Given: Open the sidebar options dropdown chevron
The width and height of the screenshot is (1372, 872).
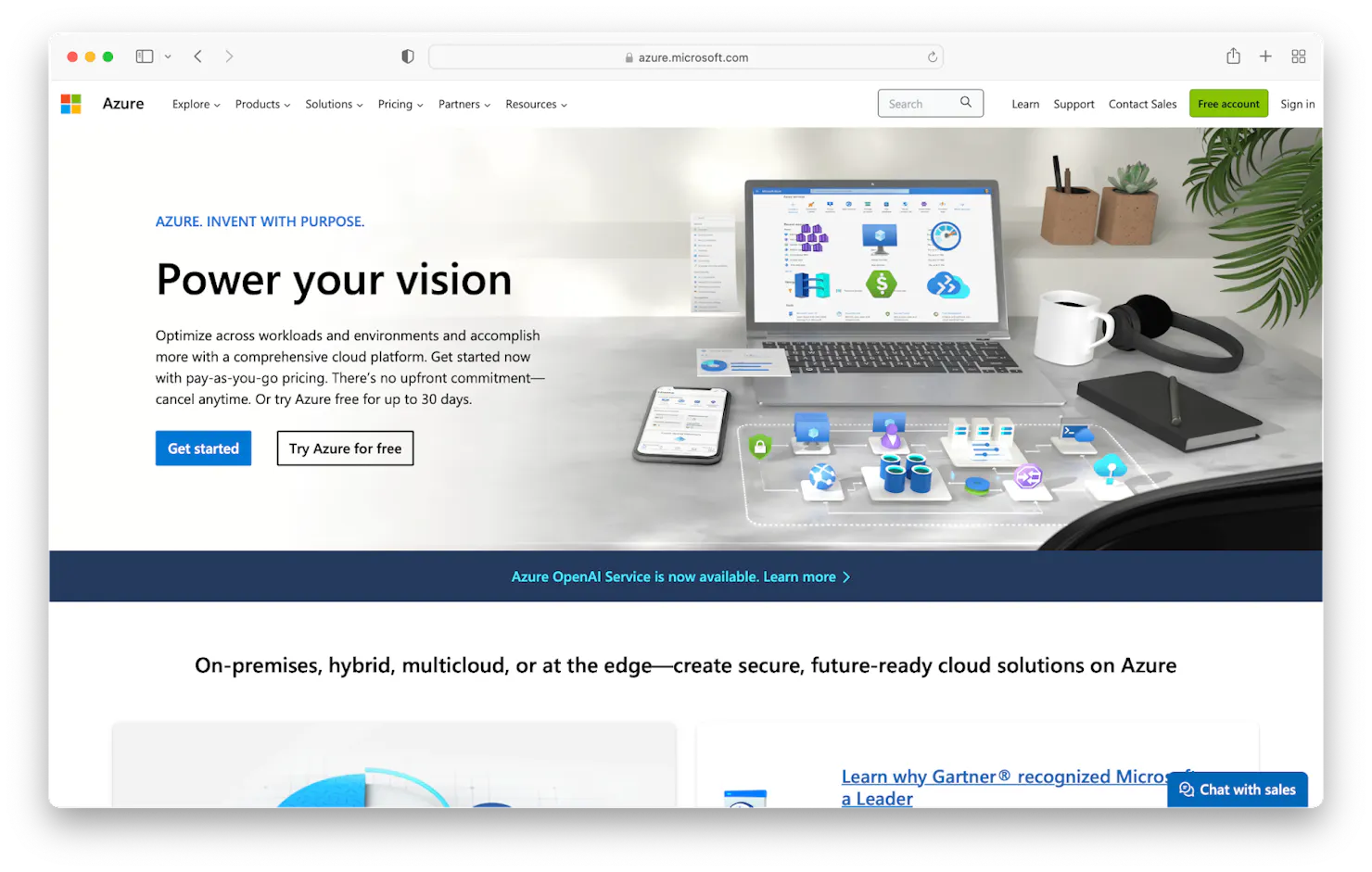Looking at the screenshot, I should 168,57.
